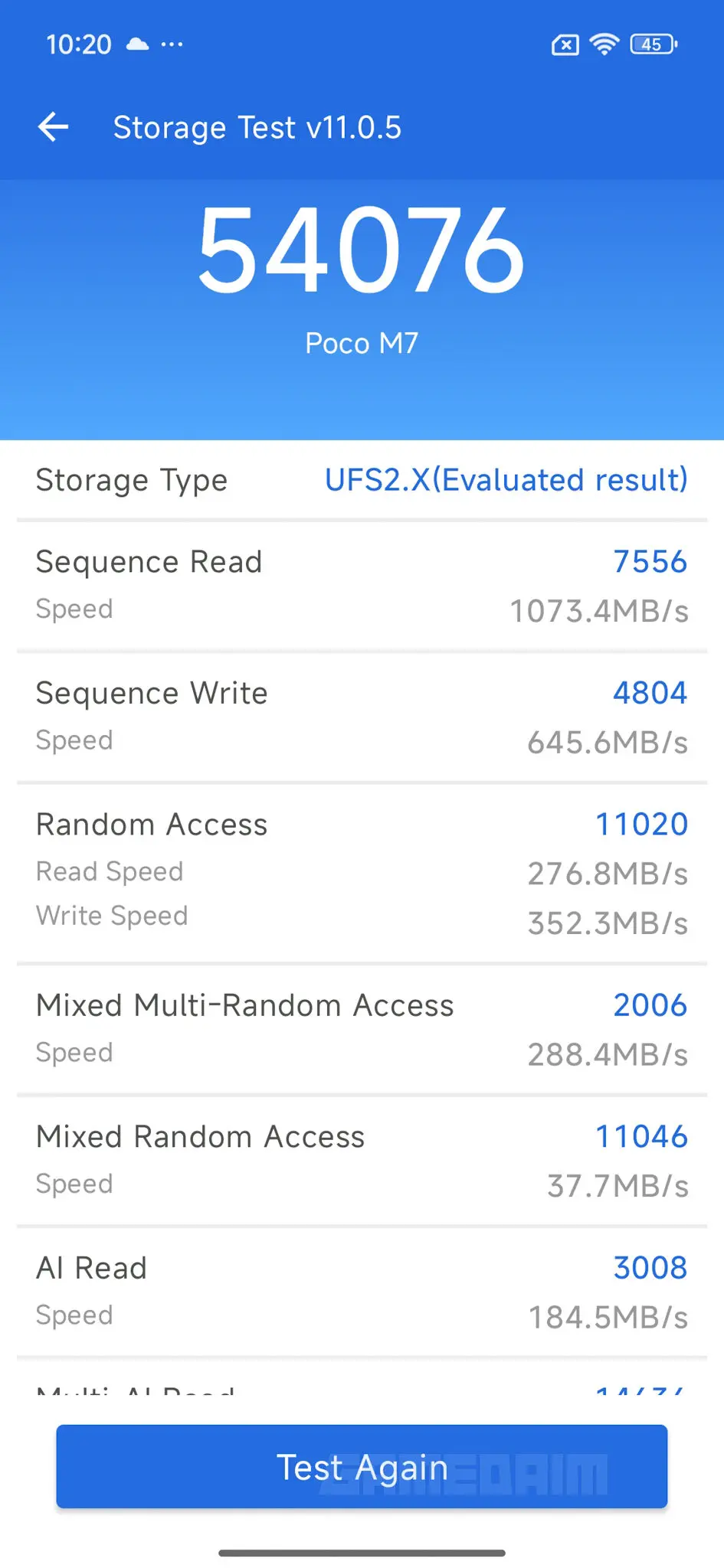Tap the Poco M7 device name
This screenshot has width=724, height=1568.
click(x=362, y=343)
